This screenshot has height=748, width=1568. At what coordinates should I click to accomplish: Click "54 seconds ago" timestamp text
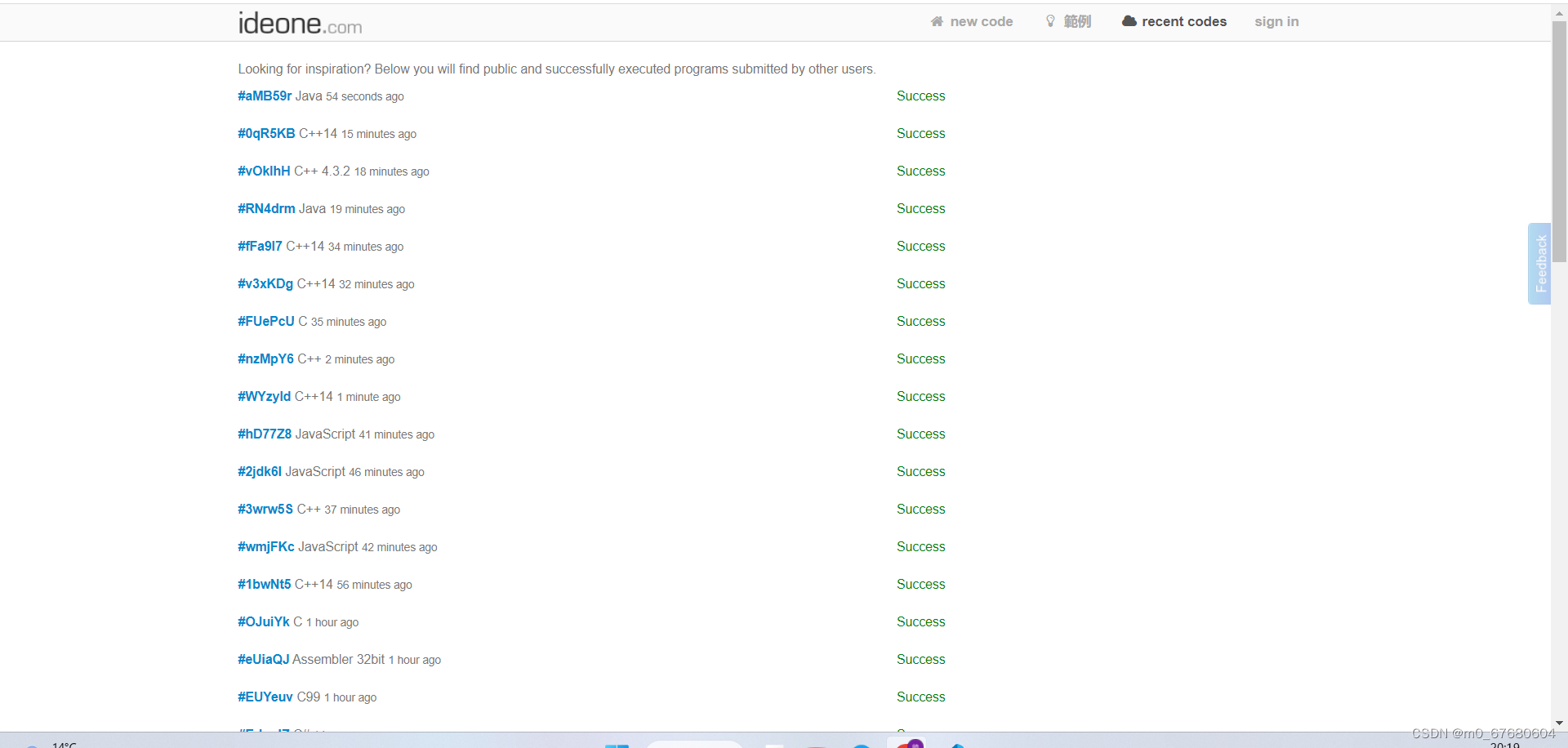(x=365, y=96)
